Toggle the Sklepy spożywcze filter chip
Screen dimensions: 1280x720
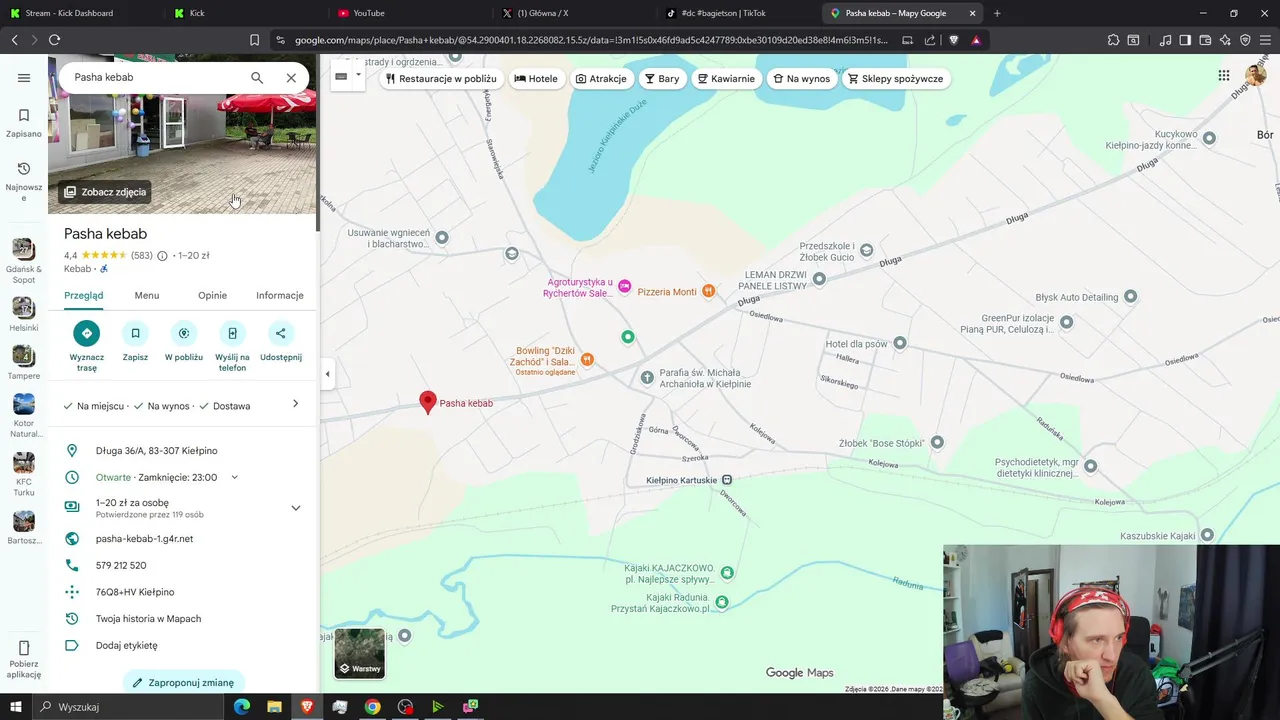[x=896, y=79]
